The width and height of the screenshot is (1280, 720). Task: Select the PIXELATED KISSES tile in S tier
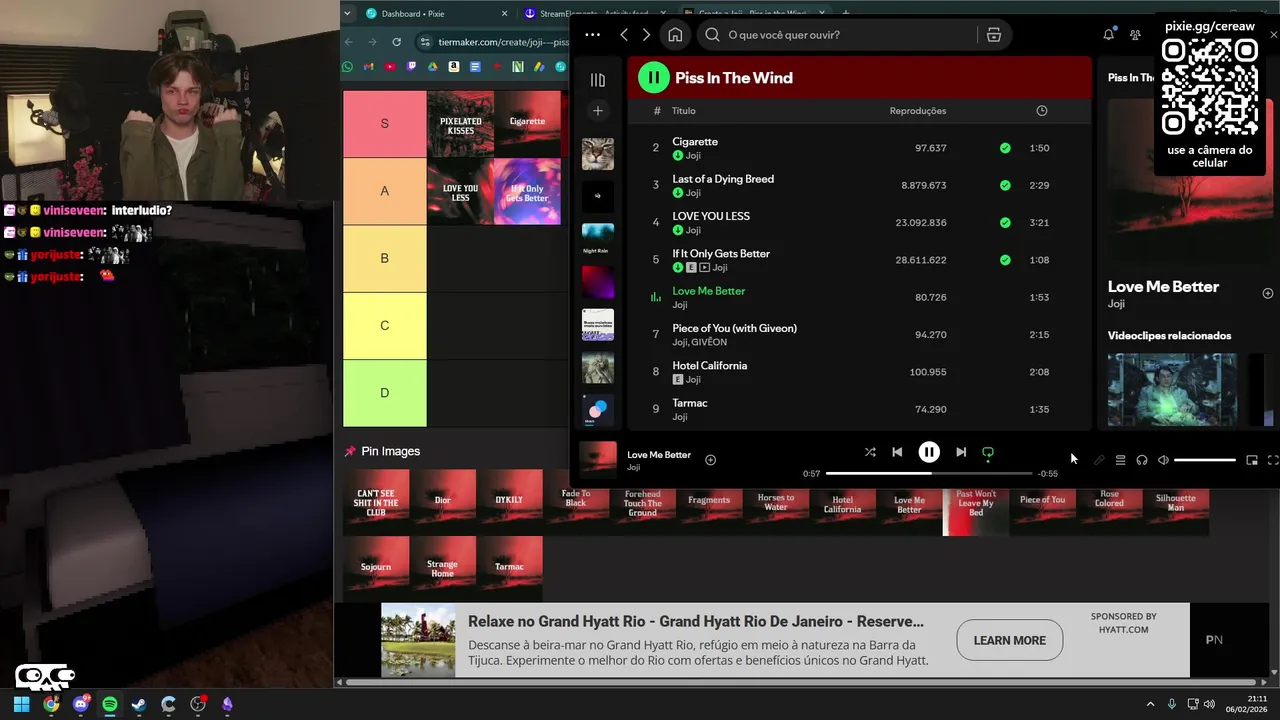tap(460, 124)
